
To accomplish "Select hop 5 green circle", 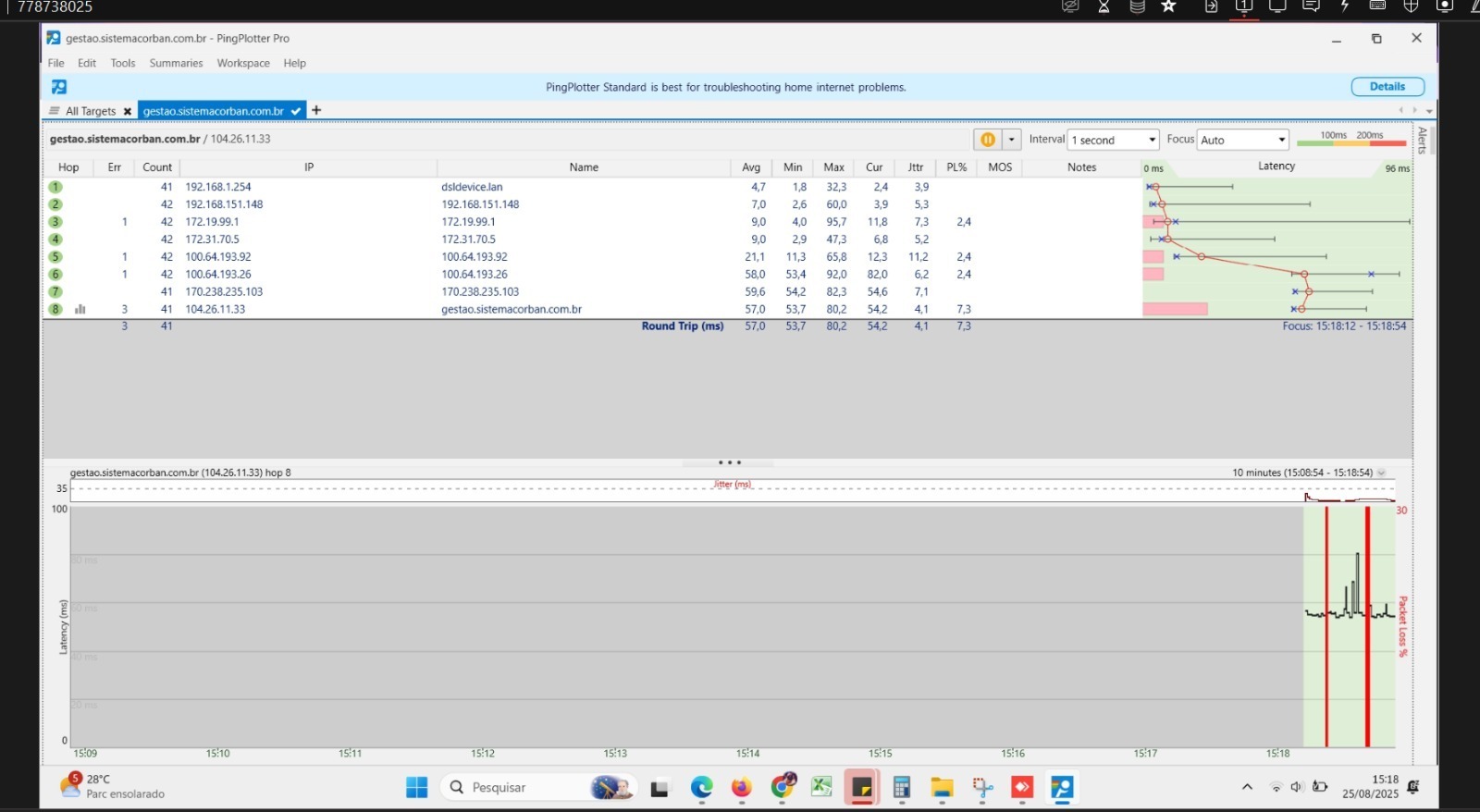I will click(x=55, y=257).
